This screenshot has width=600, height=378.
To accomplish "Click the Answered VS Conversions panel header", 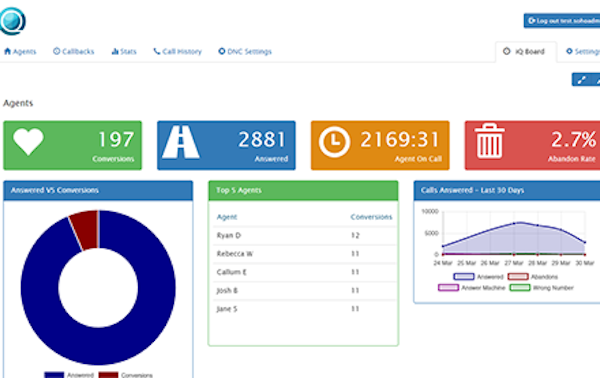I will 98,191.
